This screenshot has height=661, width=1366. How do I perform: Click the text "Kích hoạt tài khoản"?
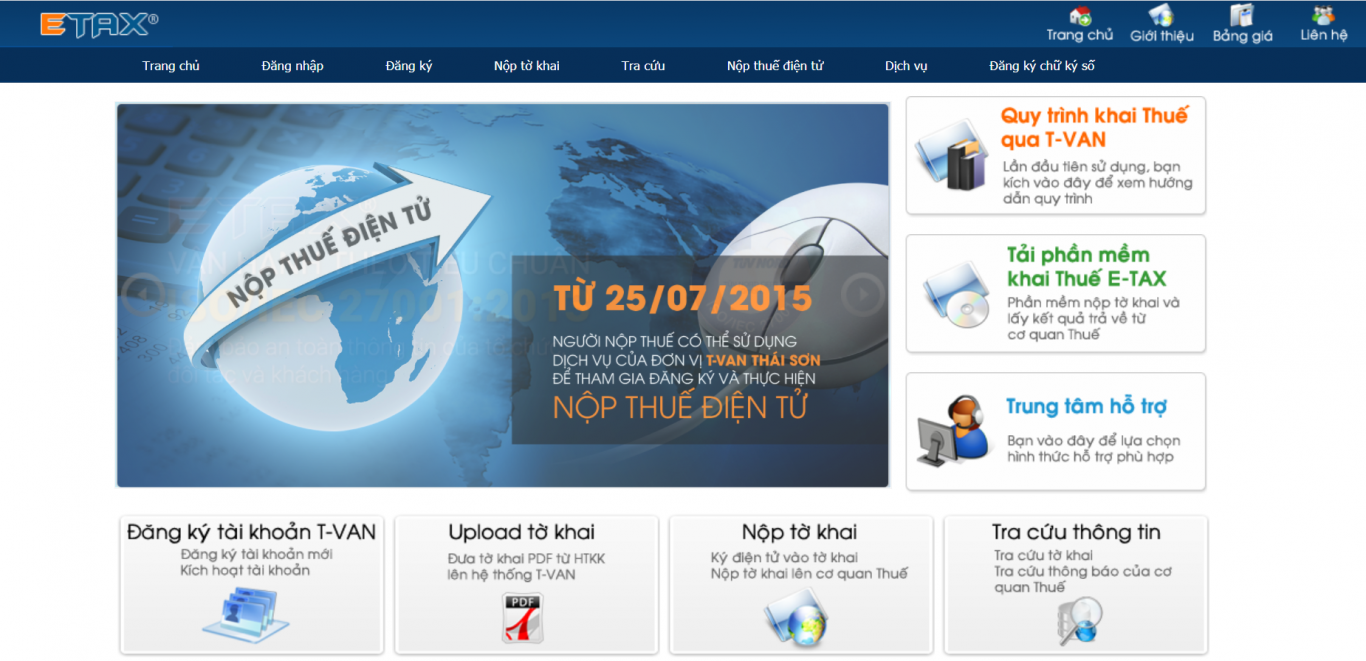tap(245, 570)
